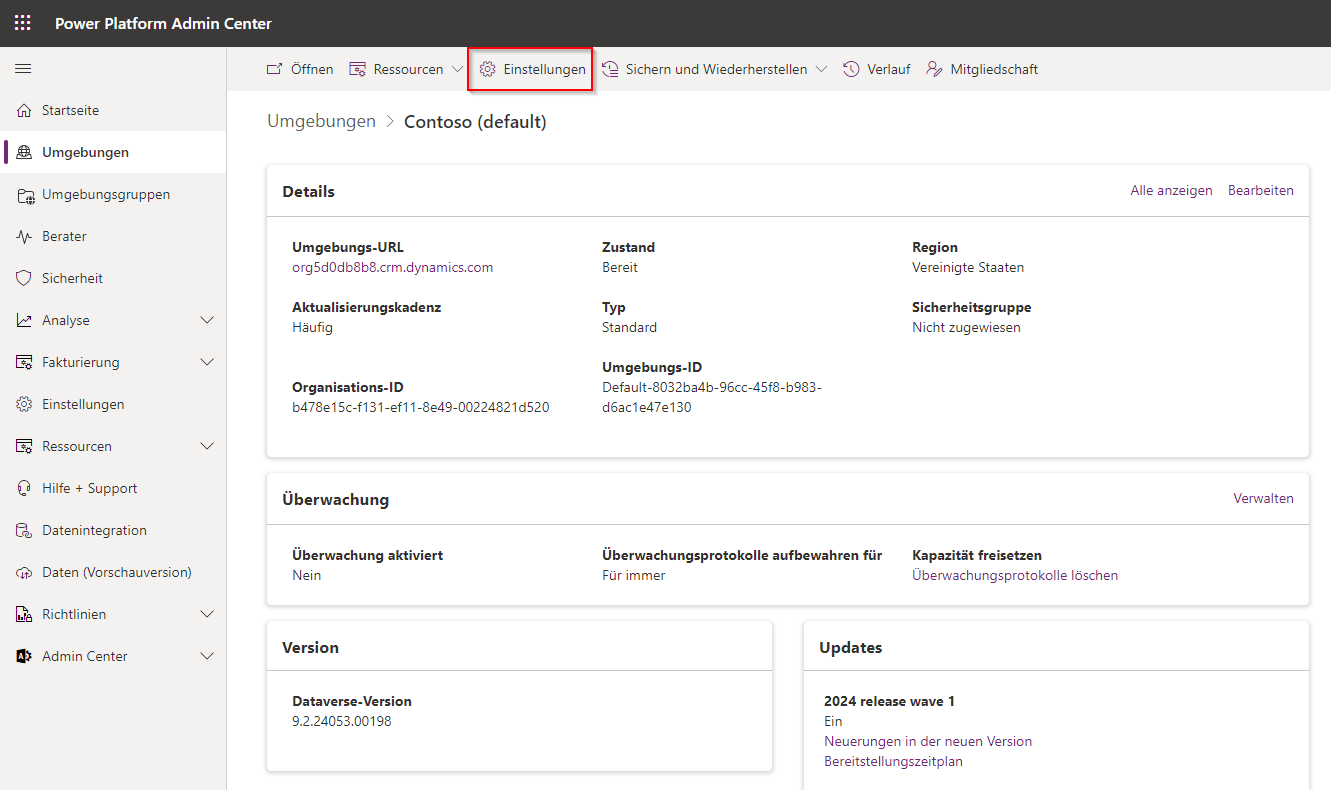Viewport: 1331px width, 790px height.
Task: Click the Umgebungs-ID value Default-8032ba4b…
Action: click(x=712, y=398)
